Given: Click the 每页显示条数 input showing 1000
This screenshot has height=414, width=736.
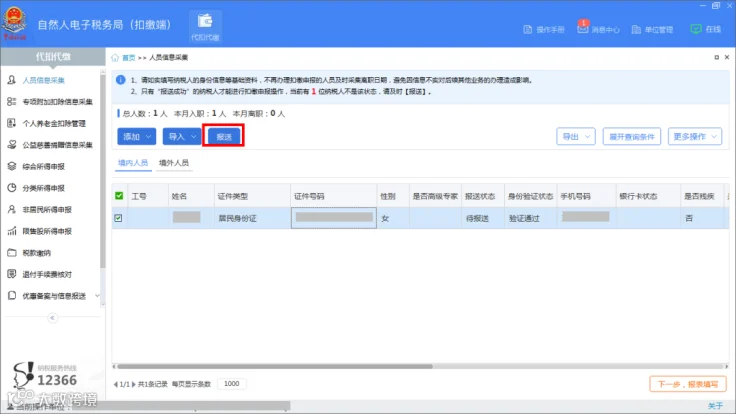Looking at the screenshot, I should point(232,384).
